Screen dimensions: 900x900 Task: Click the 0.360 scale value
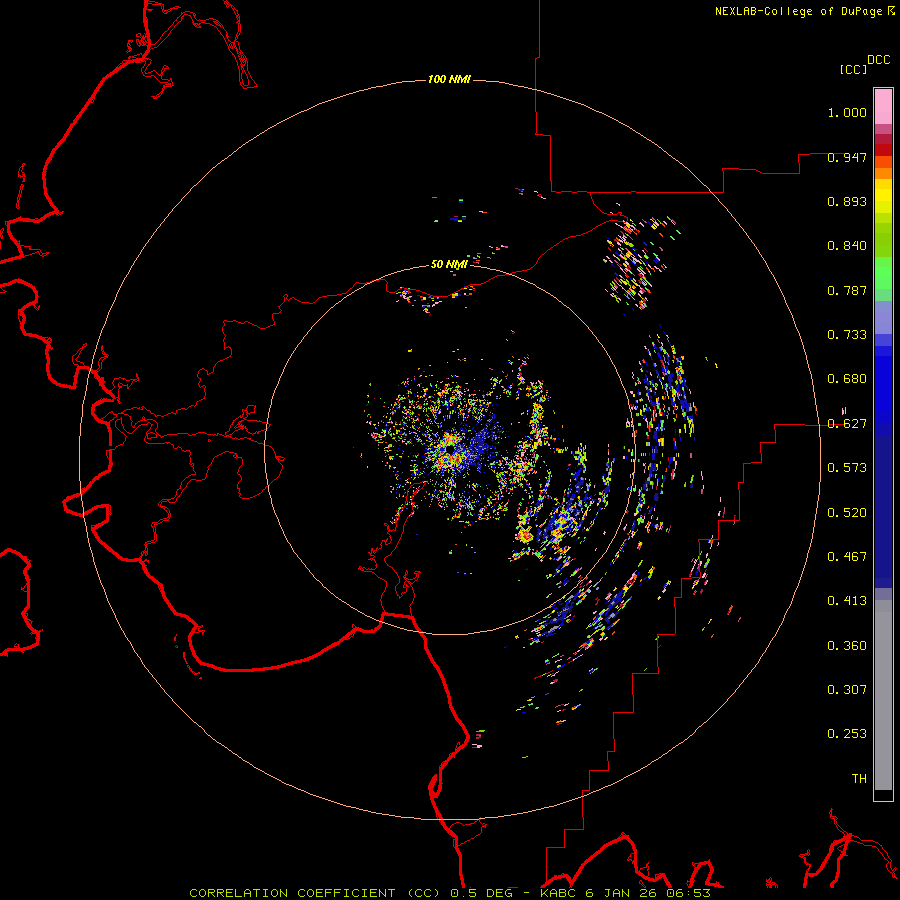[847, 646]
